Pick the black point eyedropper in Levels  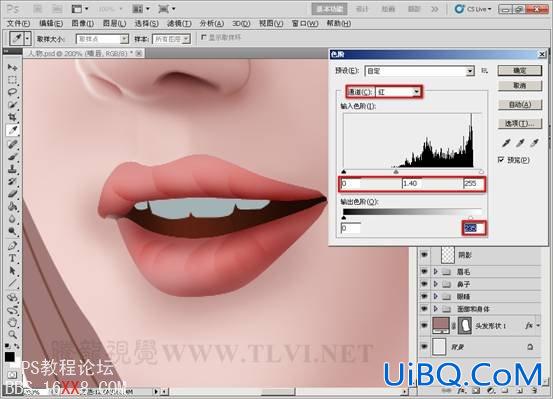point(506,143)
